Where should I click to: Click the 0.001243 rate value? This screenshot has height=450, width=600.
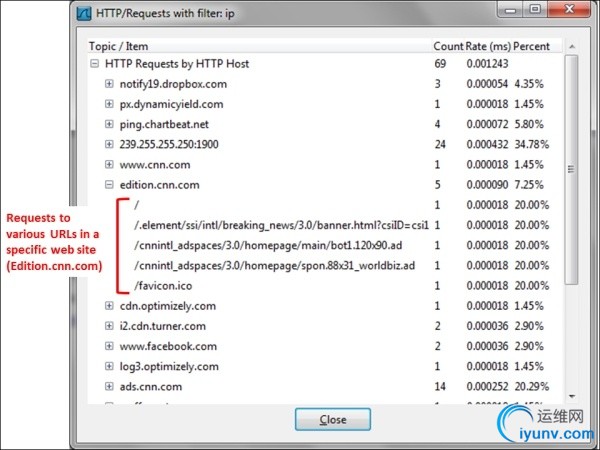pos(487,64)
